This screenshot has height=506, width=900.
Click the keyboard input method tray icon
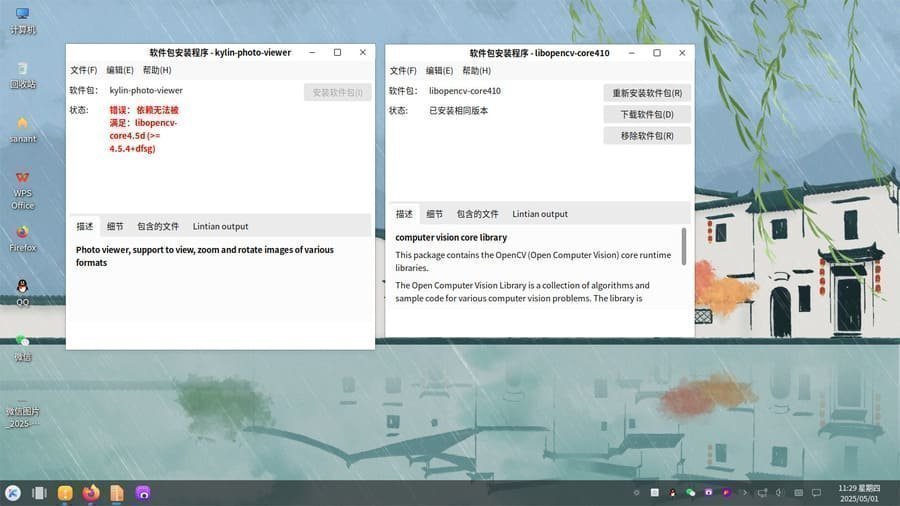point(798,492)
